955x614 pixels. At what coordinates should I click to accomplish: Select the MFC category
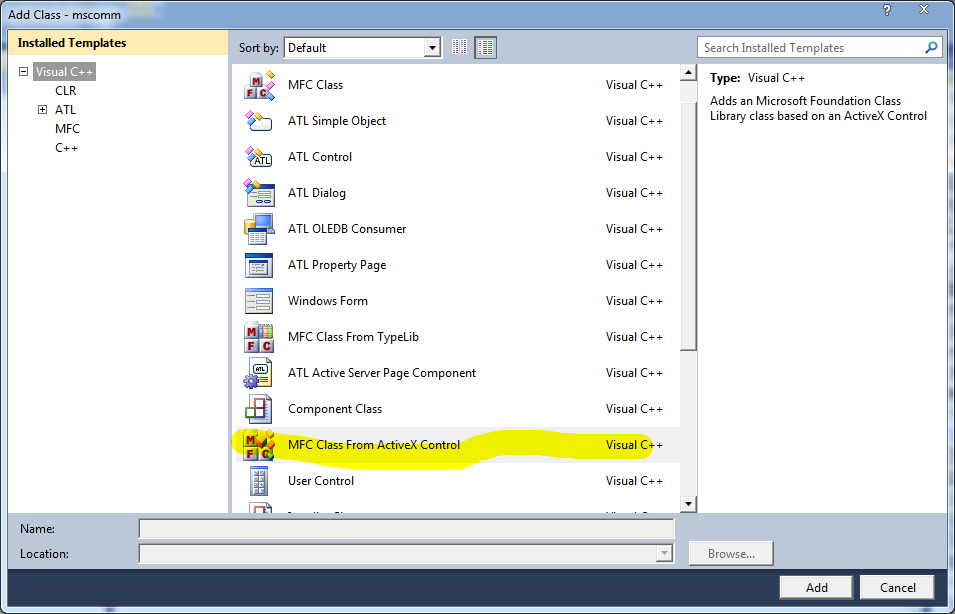67,129
